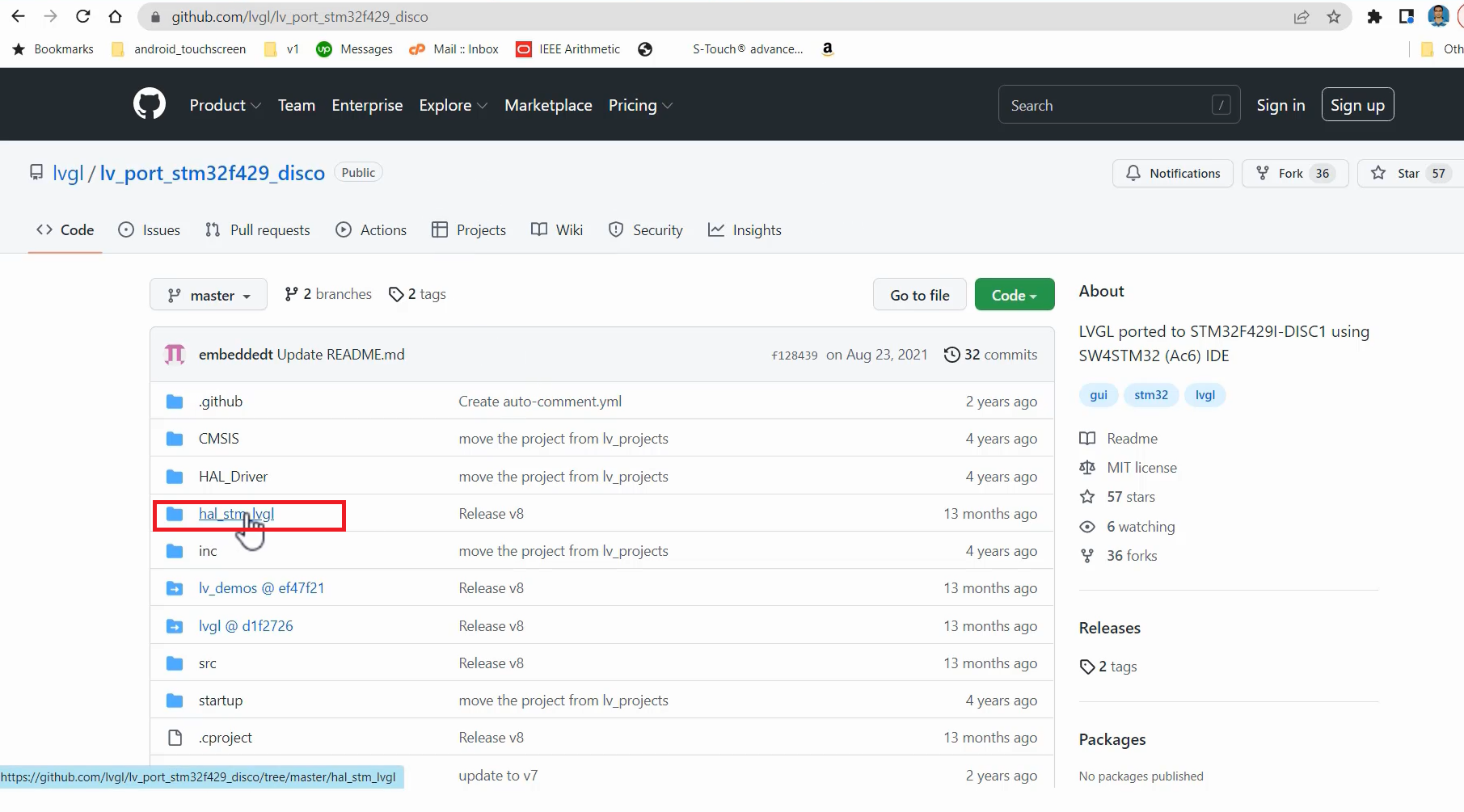Reload the page with refresh icon
Image resolution: width=1464 pixels, height=812 pixels.
click(82, 16)
